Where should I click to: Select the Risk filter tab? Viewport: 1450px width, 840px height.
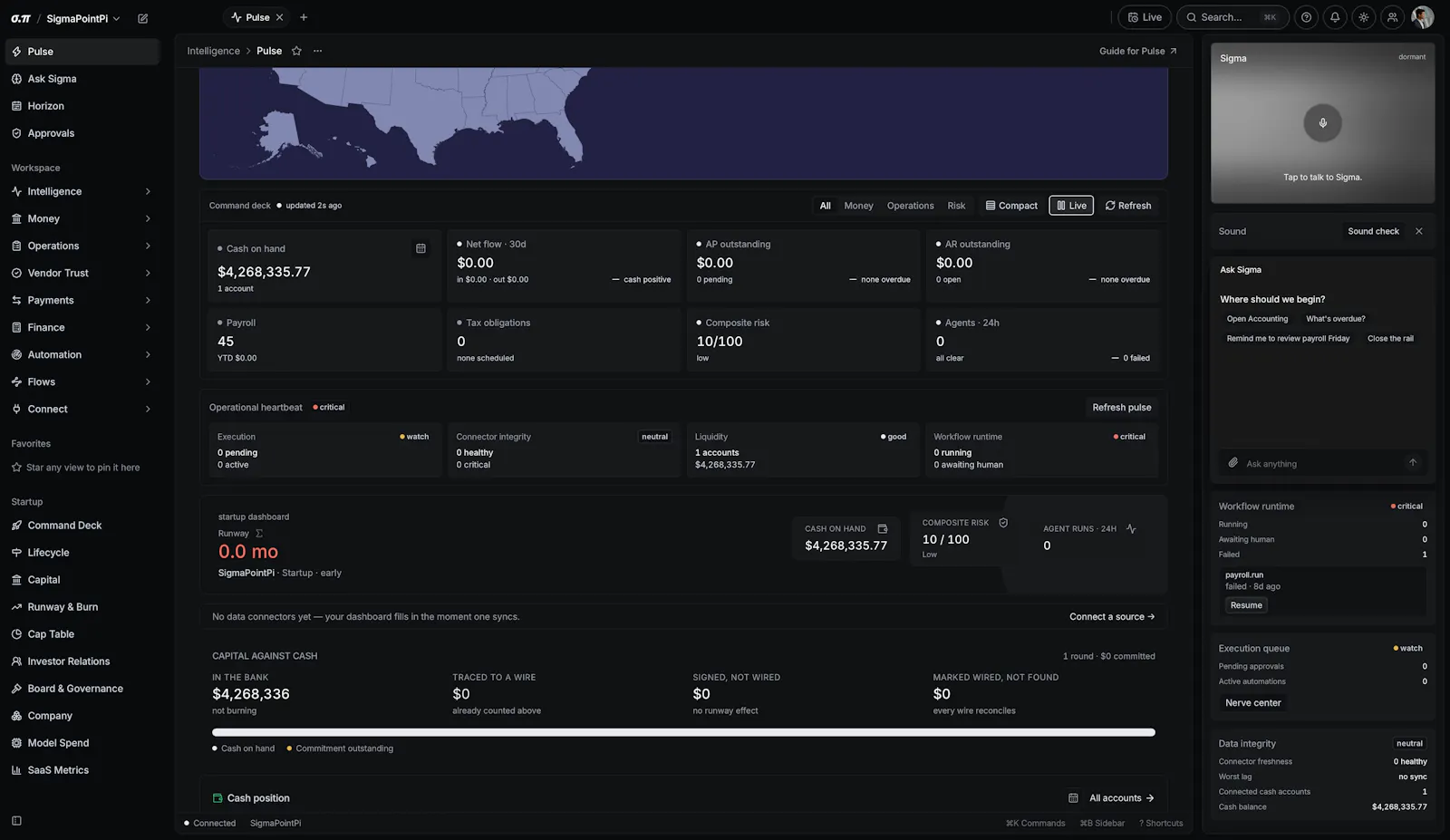coord(956,206)
